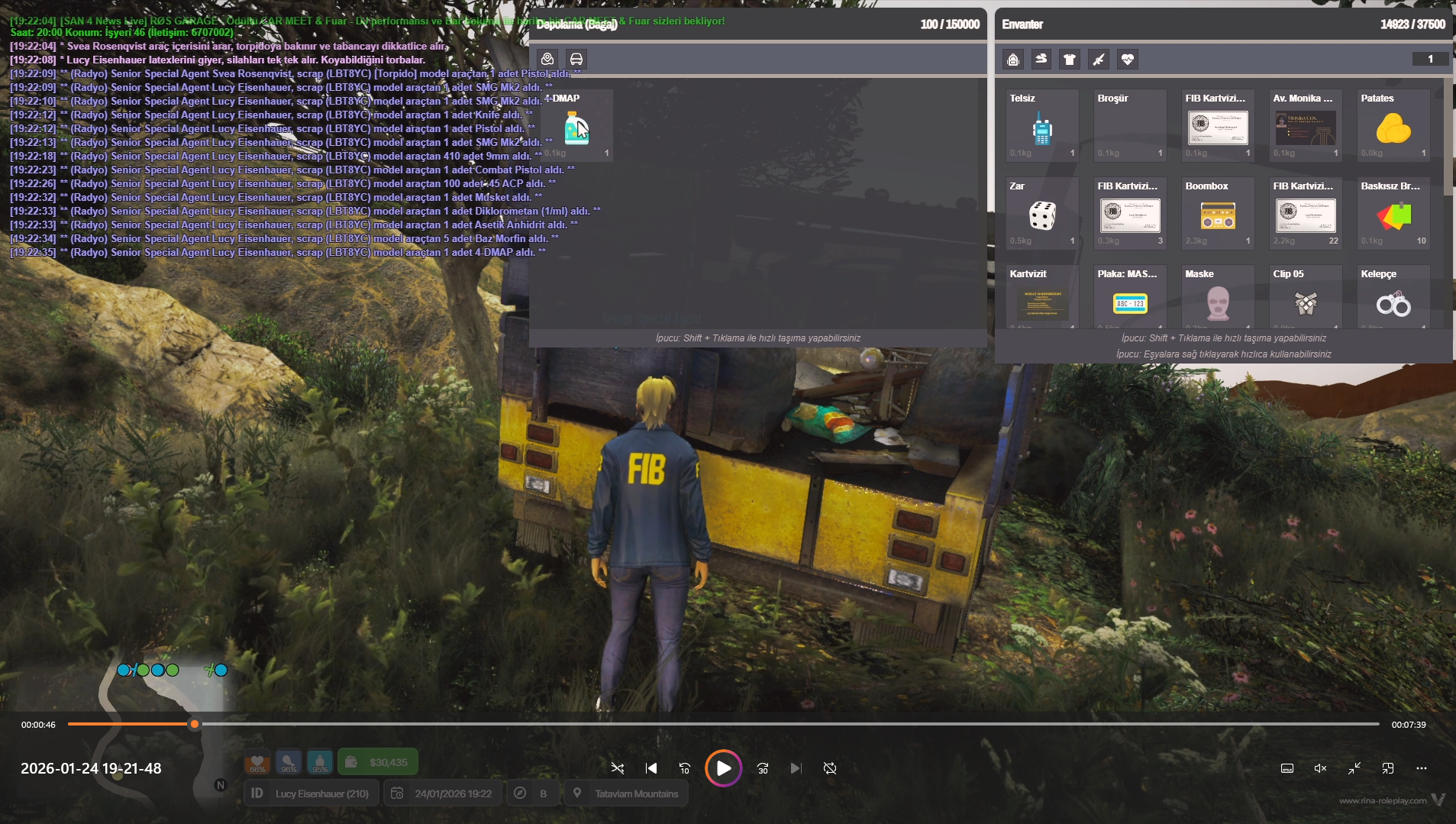
Task: Click the N north marker on minimap
Action: coord(221,785)
